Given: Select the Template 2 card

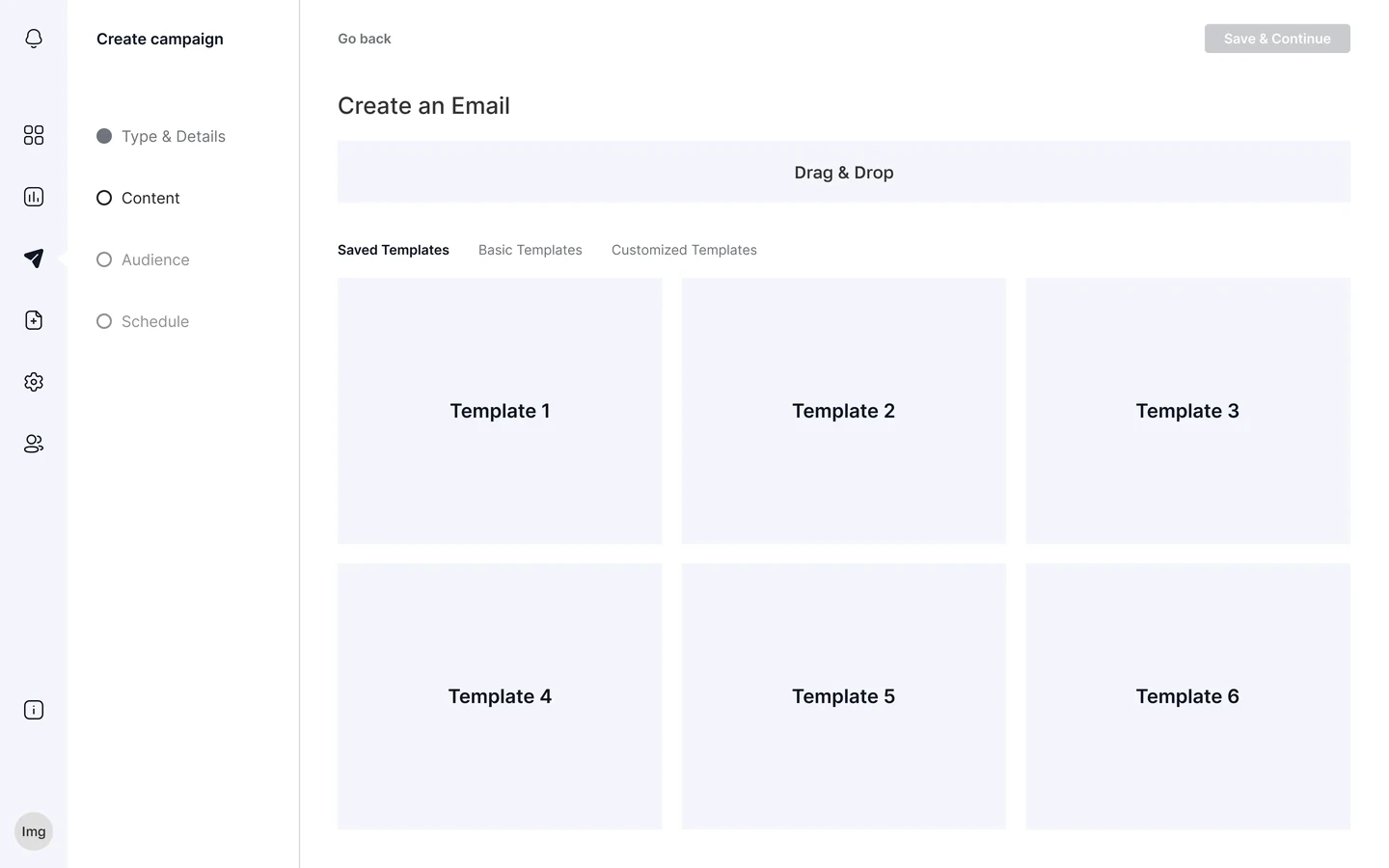Looking at the screenshot, I should coord(844,411).
